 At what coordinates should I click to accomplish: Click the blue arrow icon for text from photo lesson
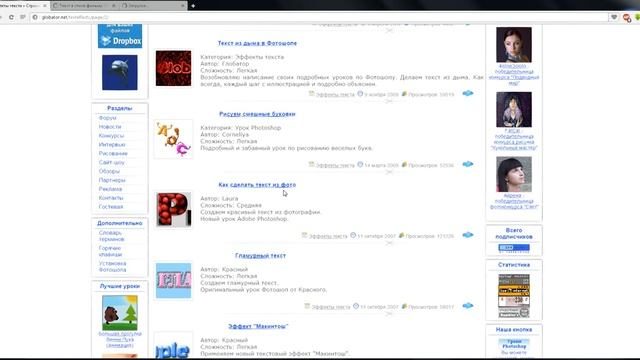point(468,235)
